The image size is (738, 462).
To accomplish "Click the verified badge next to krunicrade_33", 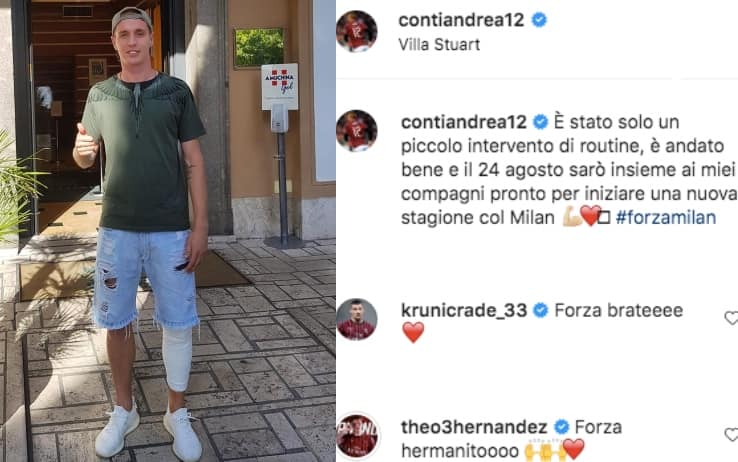I will (541, 311).
